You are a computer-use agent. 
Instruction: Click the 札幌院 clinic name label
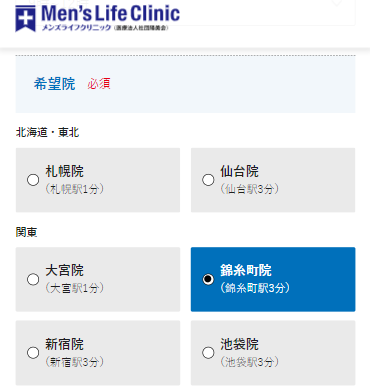64,171
